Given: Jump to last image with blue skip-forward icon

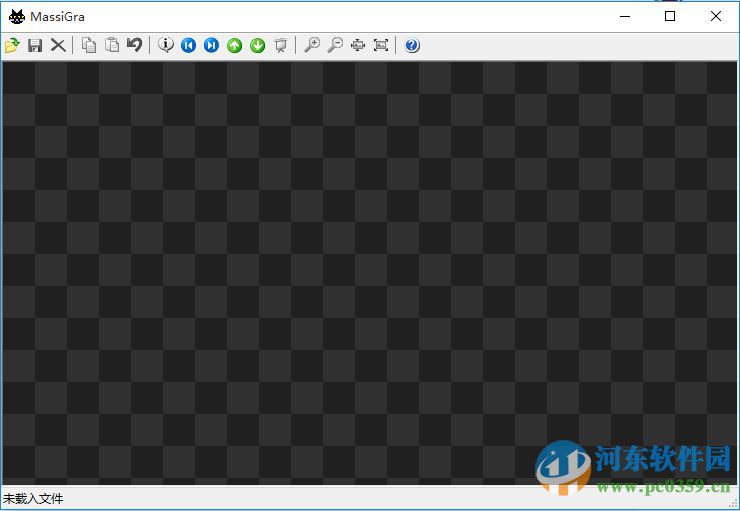Looking at the screenshot, I should 211,45.
